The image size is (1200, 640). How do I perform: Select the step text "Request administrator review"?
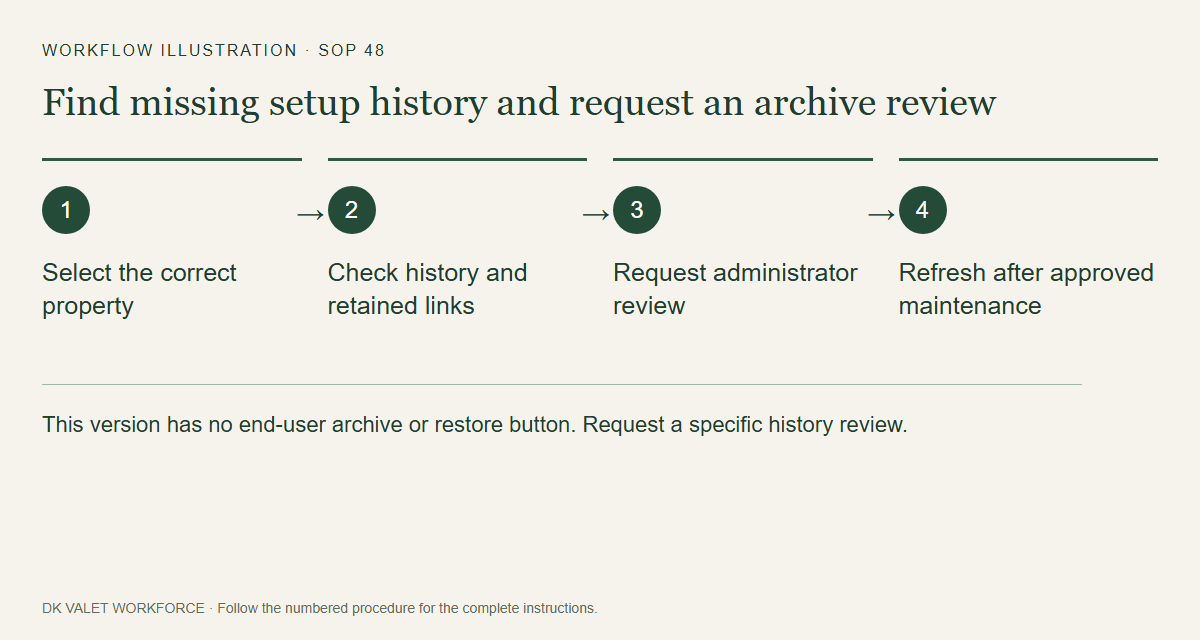pyautogui.click(x=735, y=289)
